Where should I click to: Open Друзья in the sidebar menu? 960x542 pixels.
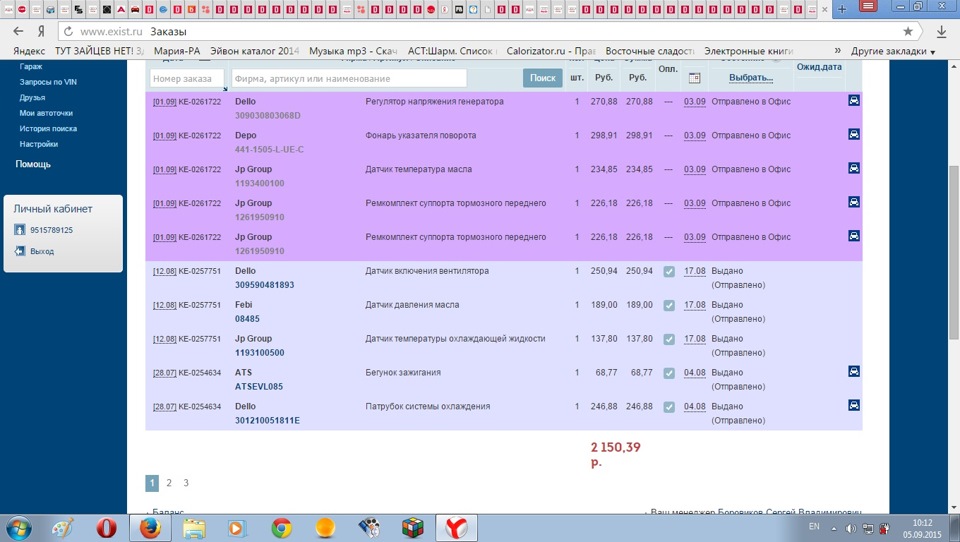32,97
